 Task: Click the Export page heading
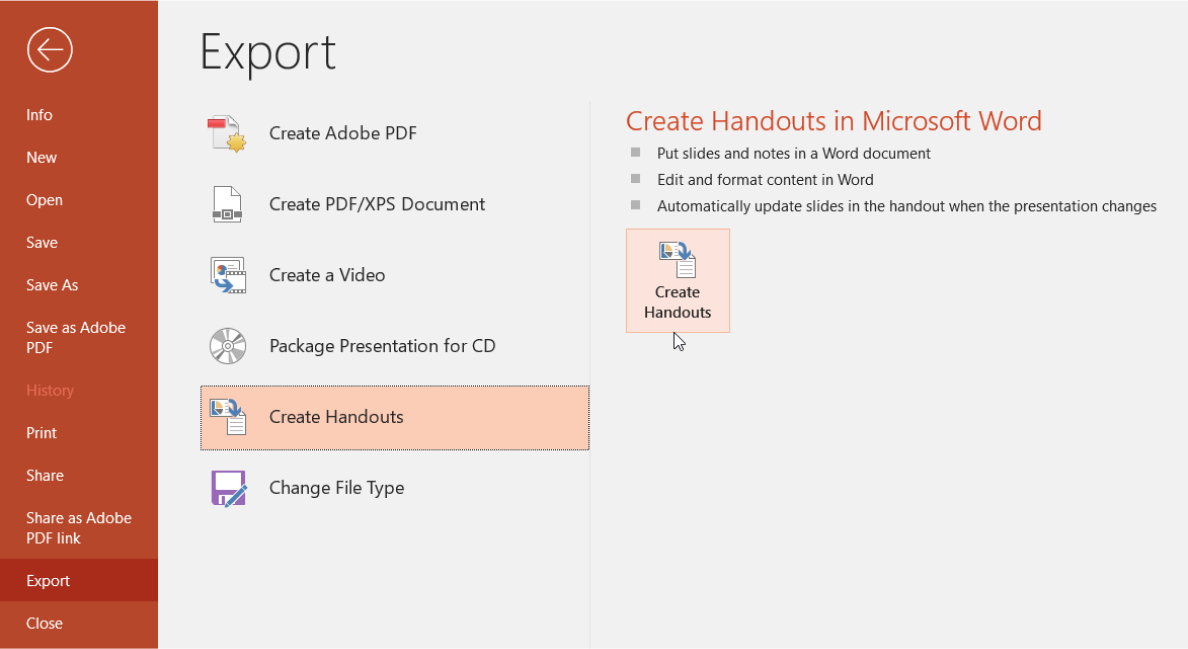[268, 53]
